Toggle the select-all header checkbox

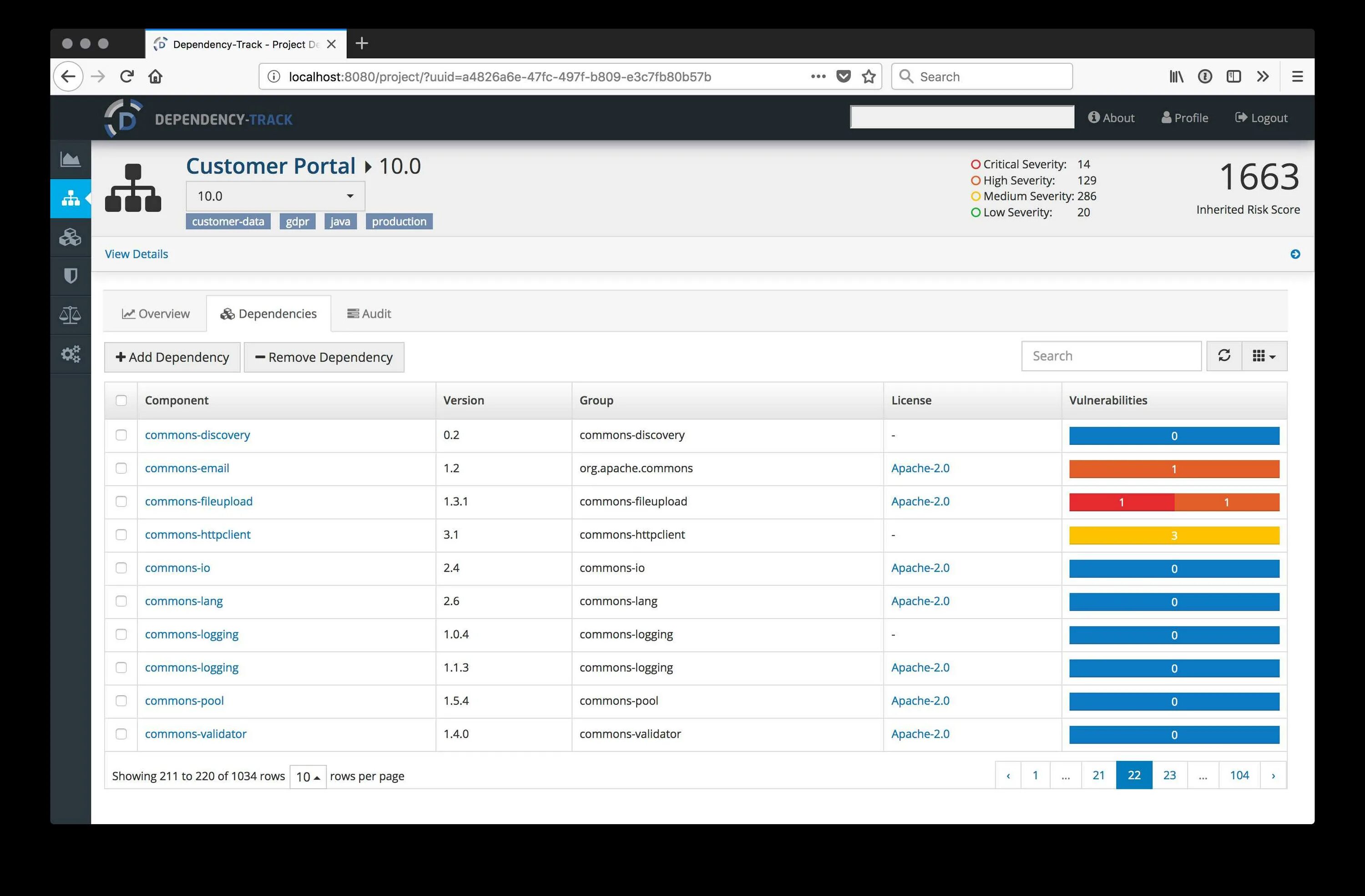point(121,400)
